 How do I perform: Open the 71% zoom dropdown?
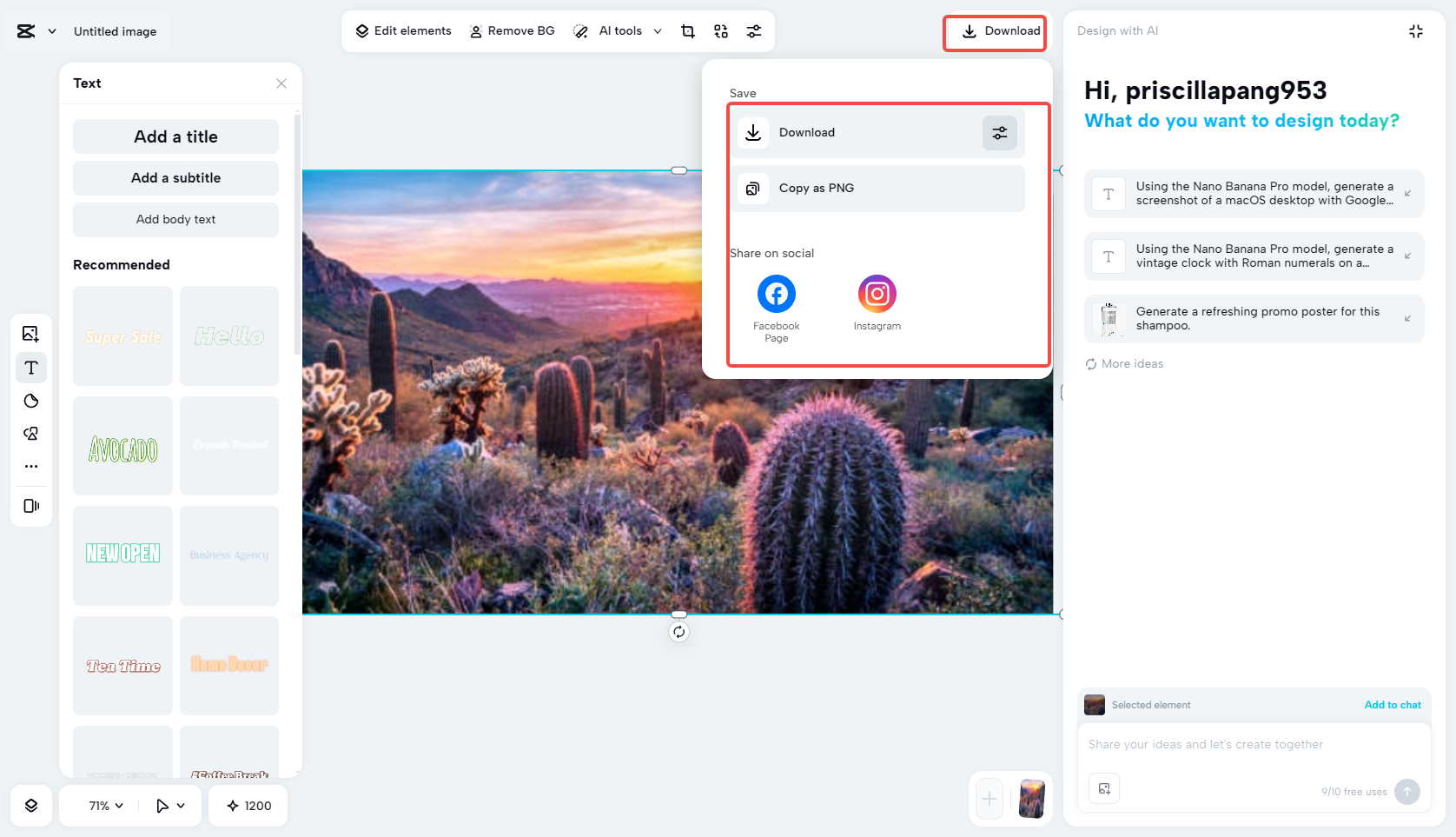click(106, 806)
